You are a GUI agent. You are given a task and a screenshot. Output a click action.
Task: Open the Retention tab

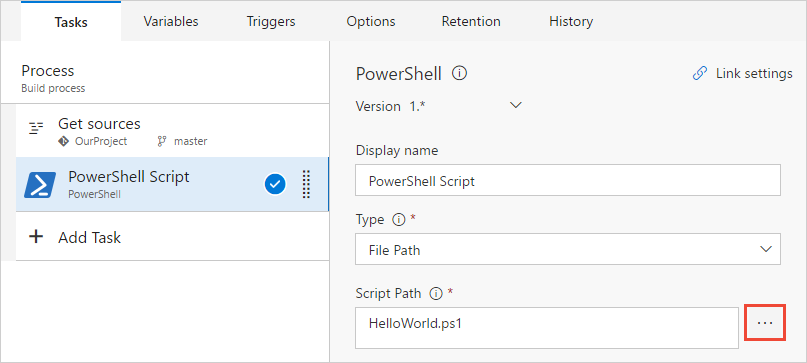tap(471, 22)
